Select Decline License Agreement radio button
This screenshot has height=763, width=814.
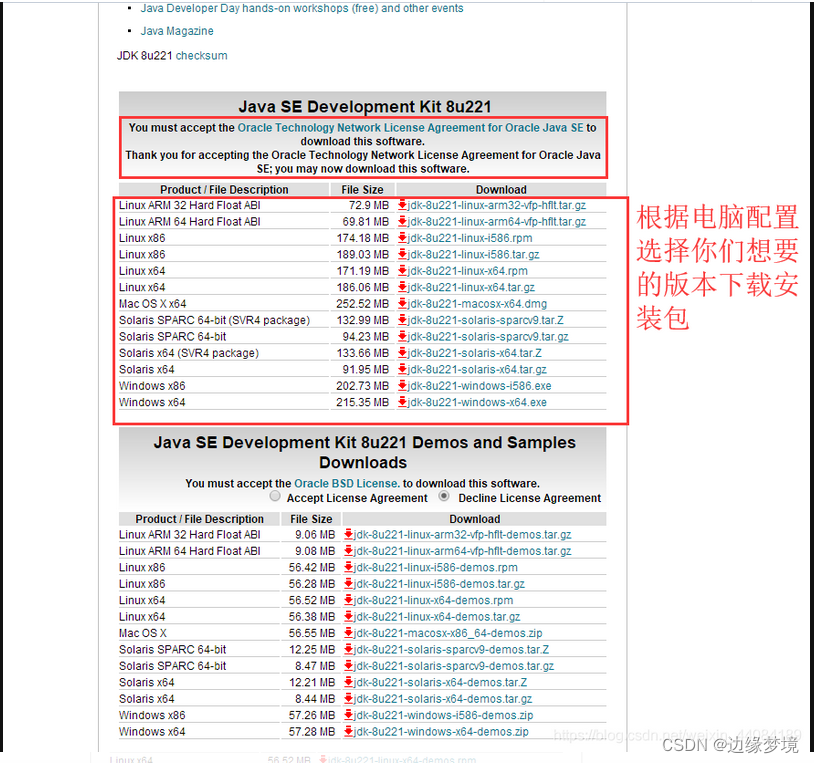point(444,496)
